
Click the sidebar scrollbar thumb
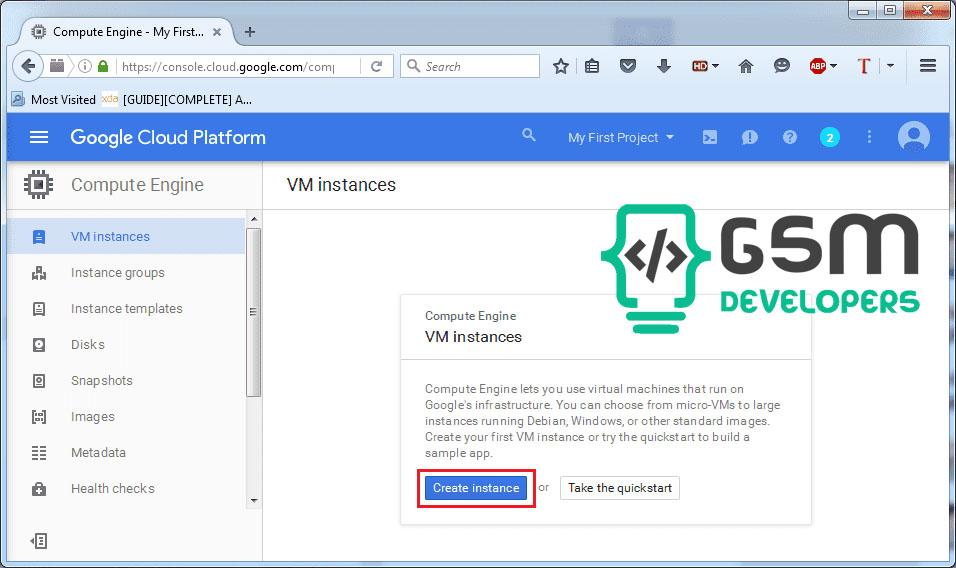click(x=254, y=312)
